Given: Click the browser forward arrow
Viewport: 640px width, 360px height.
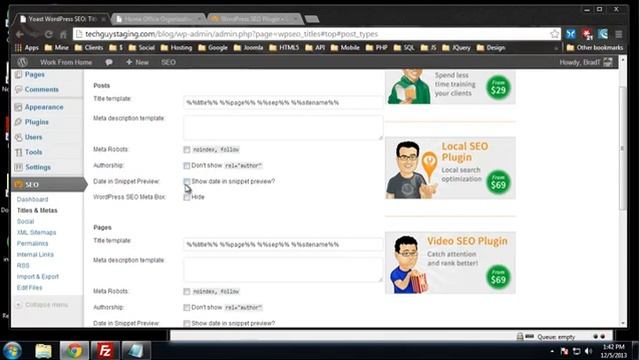Looking at the screenshot, I should pyautogui.click(x=34, y=34).
